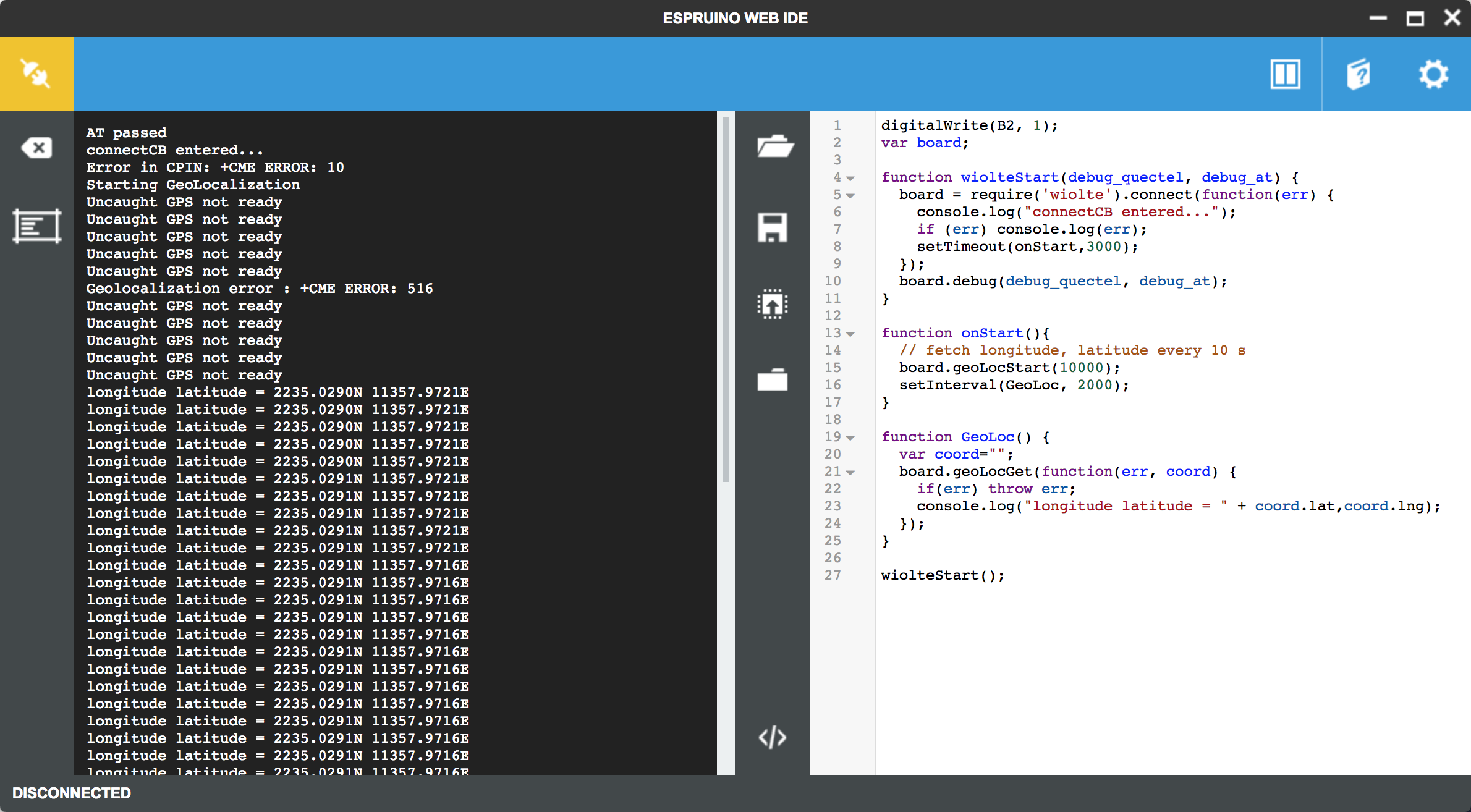Click the yellow connect/disconnect plug icon

36,74
